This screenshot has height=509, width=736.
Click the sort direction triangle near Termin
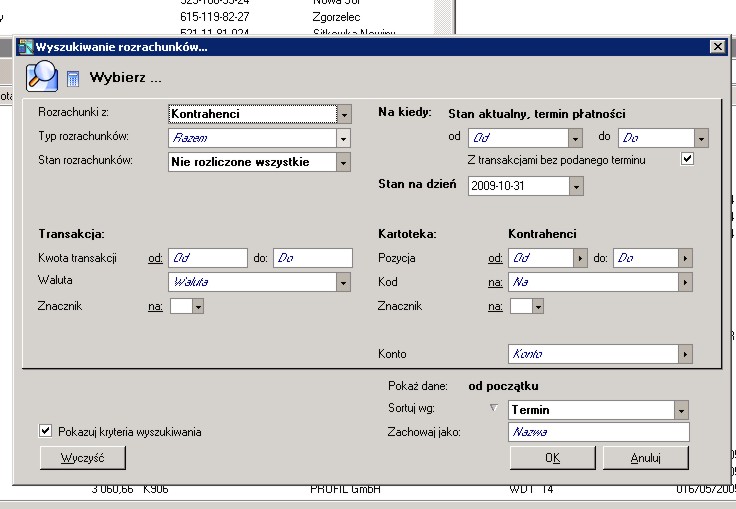point(492,409)
